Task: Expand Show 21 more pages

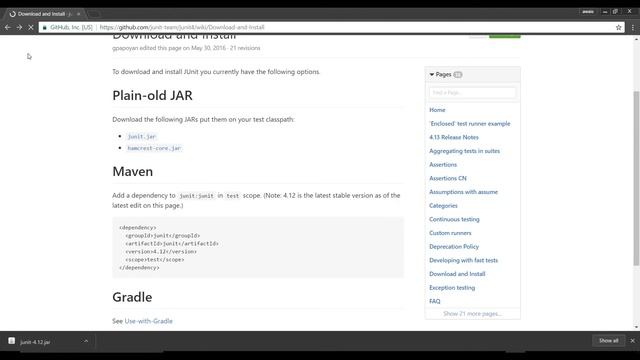Action: pyautogui.click(x=472, y=314)
